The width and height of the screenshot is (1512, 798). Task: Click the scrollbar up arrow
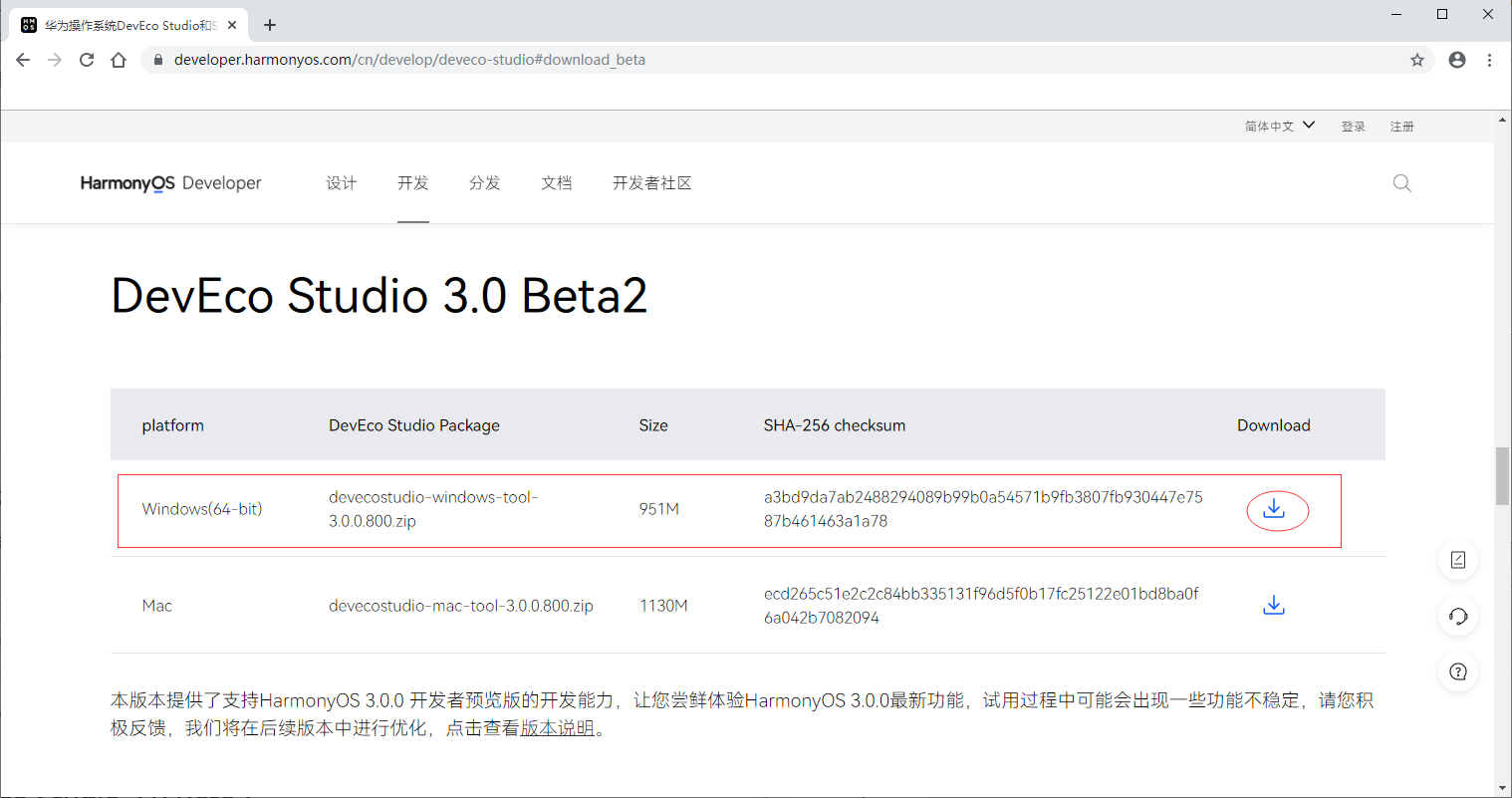(x=1503, y=120)
